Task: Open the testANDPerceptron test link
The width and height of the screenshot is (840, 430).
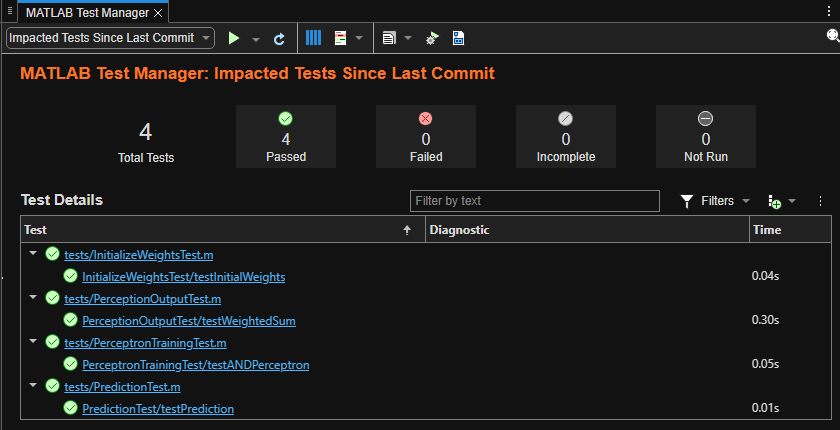Action: (195, 365)
